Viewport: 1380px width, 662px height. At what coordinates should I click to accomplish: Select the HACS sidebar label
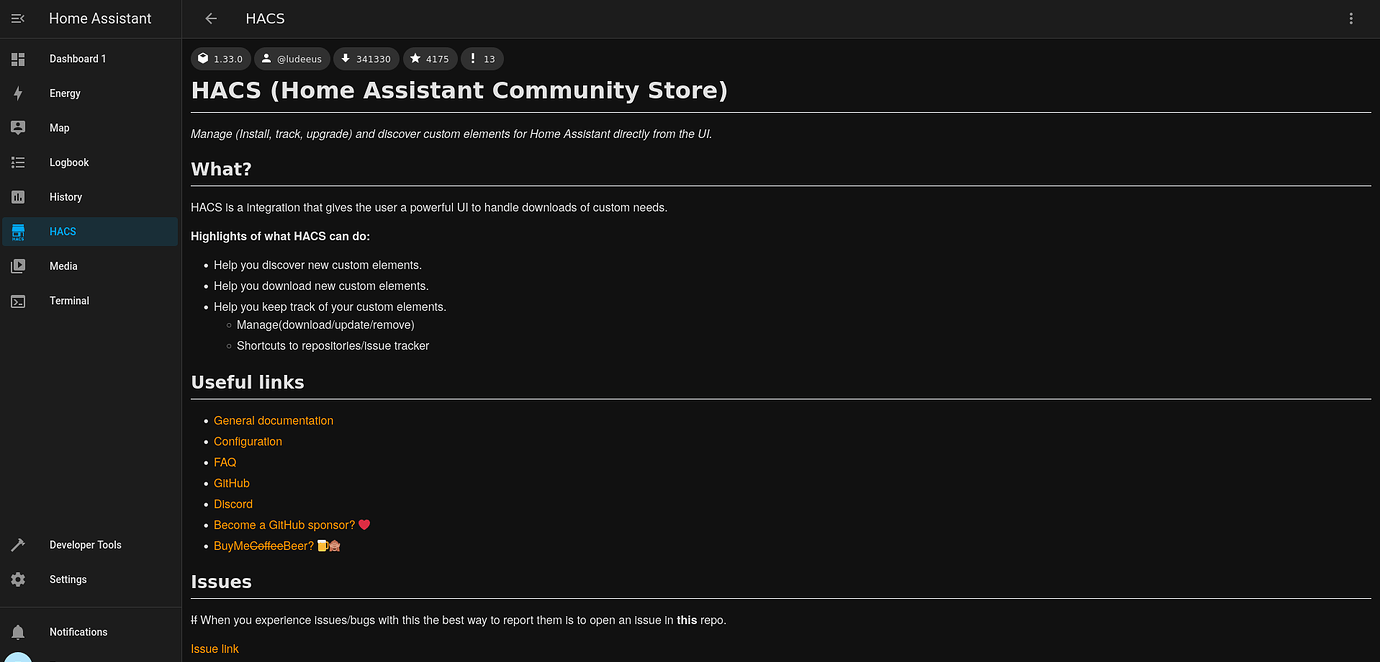tap(63, 232)
